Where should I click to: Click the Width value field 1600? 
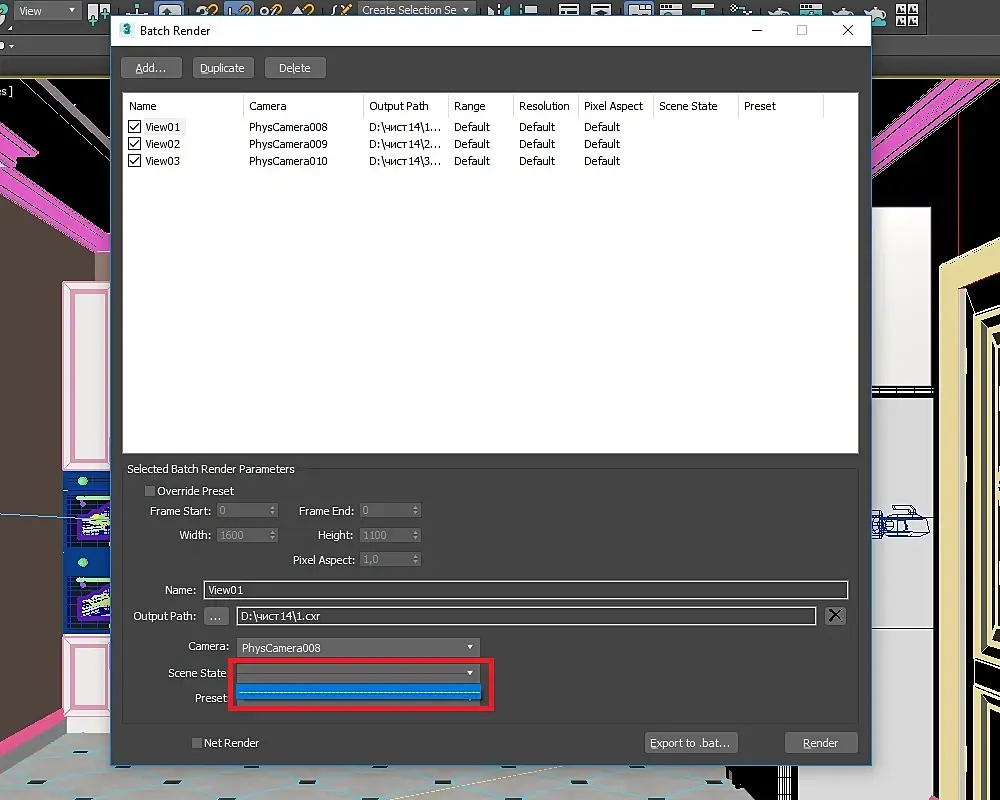(x=243, y=535)
